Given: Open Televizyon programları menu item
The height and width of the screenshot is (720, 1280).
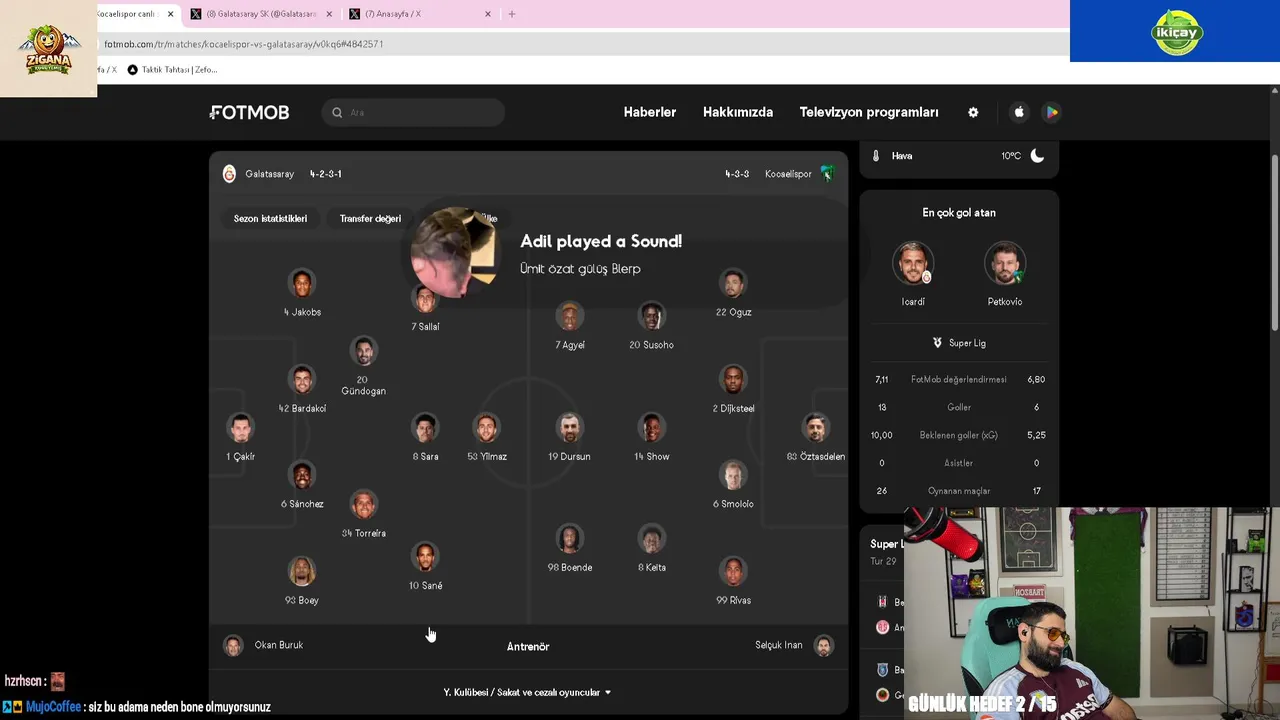Looking at the screenshot, I should point(869,112).
